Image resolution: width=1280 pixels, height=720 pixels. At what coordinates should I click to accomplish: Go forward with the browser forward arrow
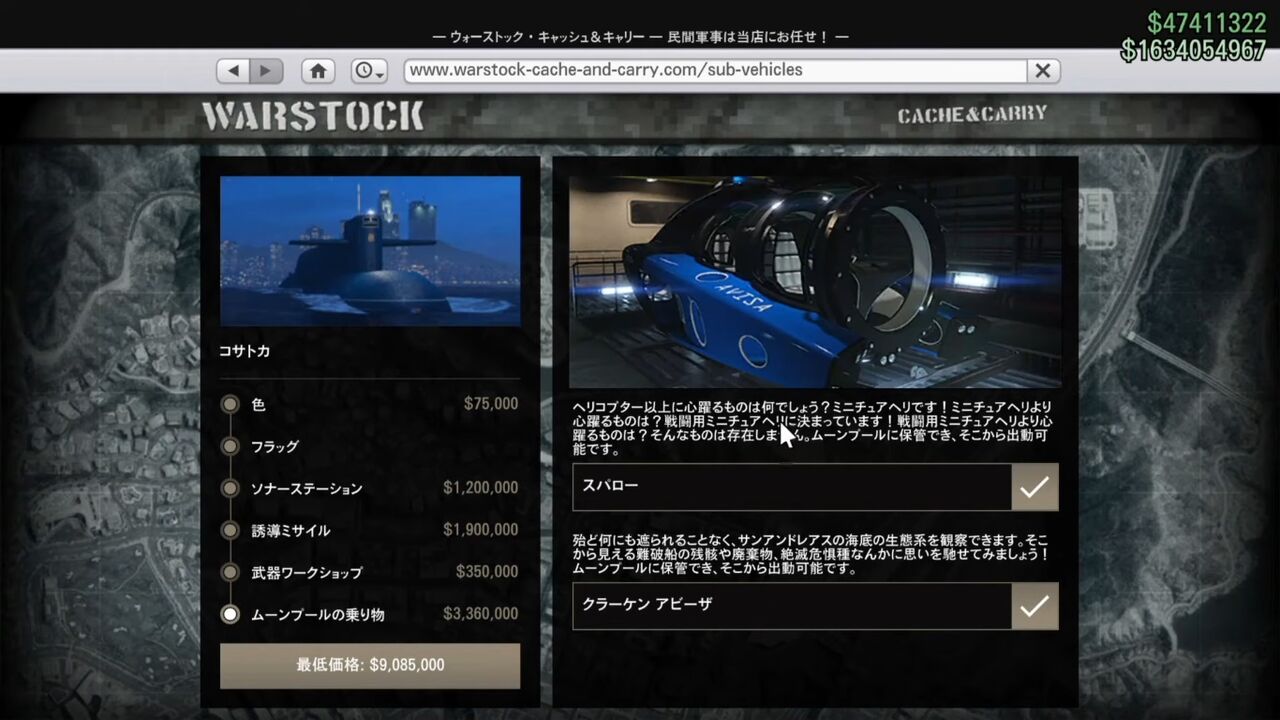click(266, 71)
